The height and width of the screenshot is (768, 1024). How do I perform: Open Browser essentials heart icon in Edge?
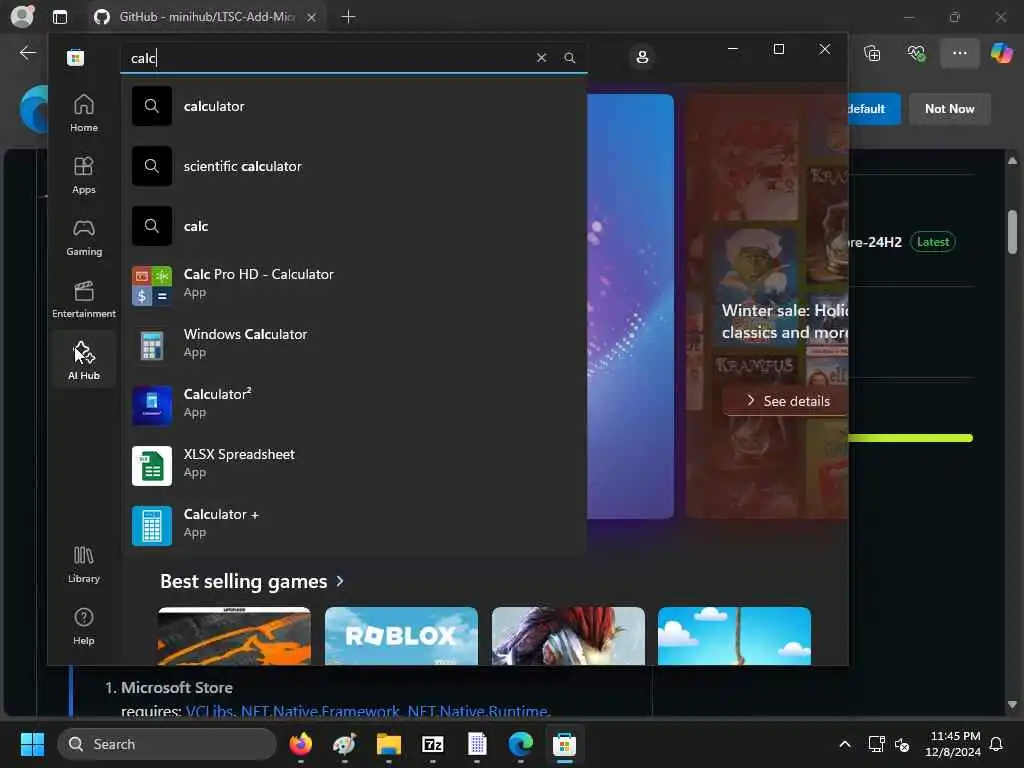click(x=916, y=53)
